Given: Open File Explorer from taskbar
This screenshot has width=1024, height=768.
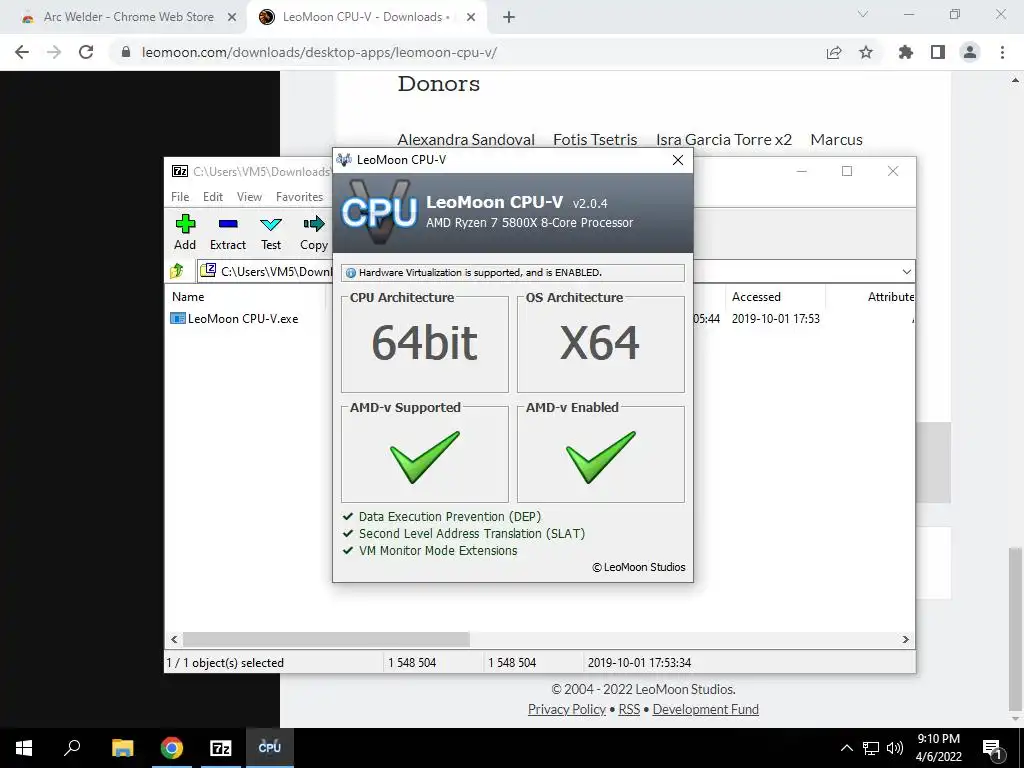Looking at the screenshot, I should (122, 748).
